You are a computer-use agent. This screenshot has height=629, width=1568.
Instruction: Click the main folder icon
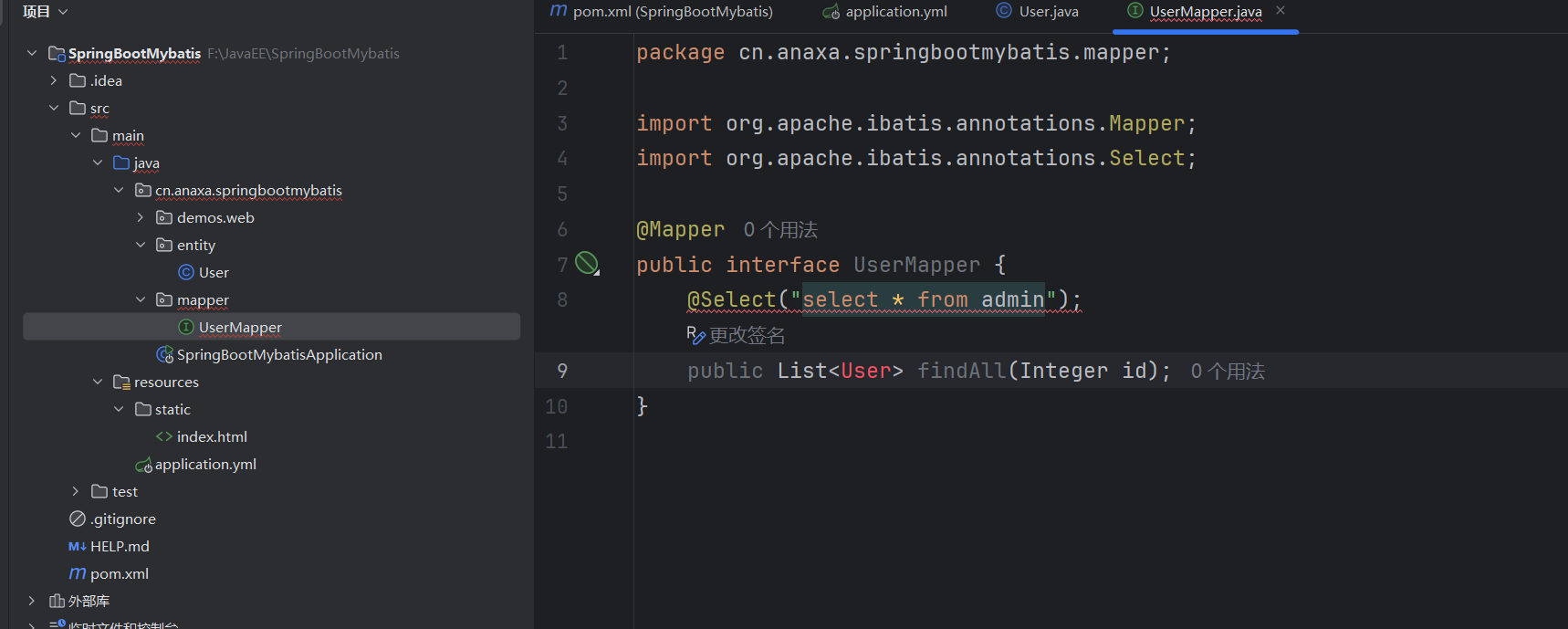coord(99,135)
